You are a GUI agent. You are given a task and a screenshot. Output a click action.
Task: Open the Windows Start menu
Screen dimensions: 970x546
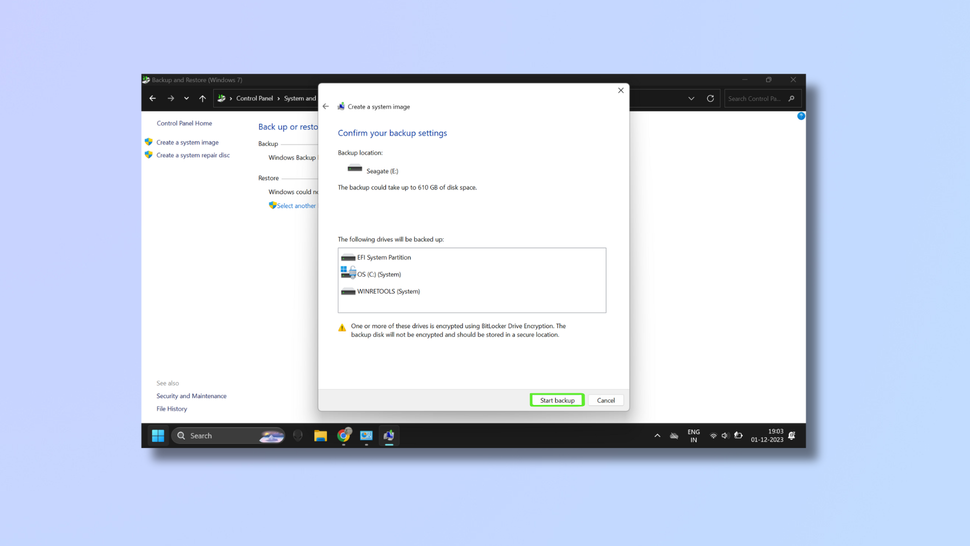point(158,435)
